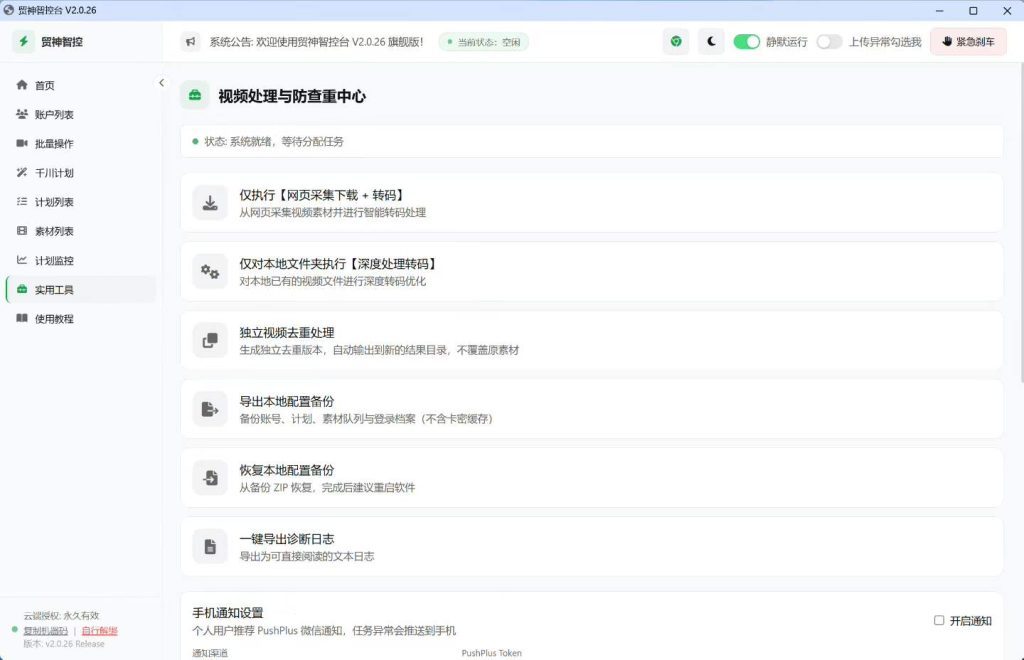
Task: Click the 手机通知设置 heading
Action: 228,613
